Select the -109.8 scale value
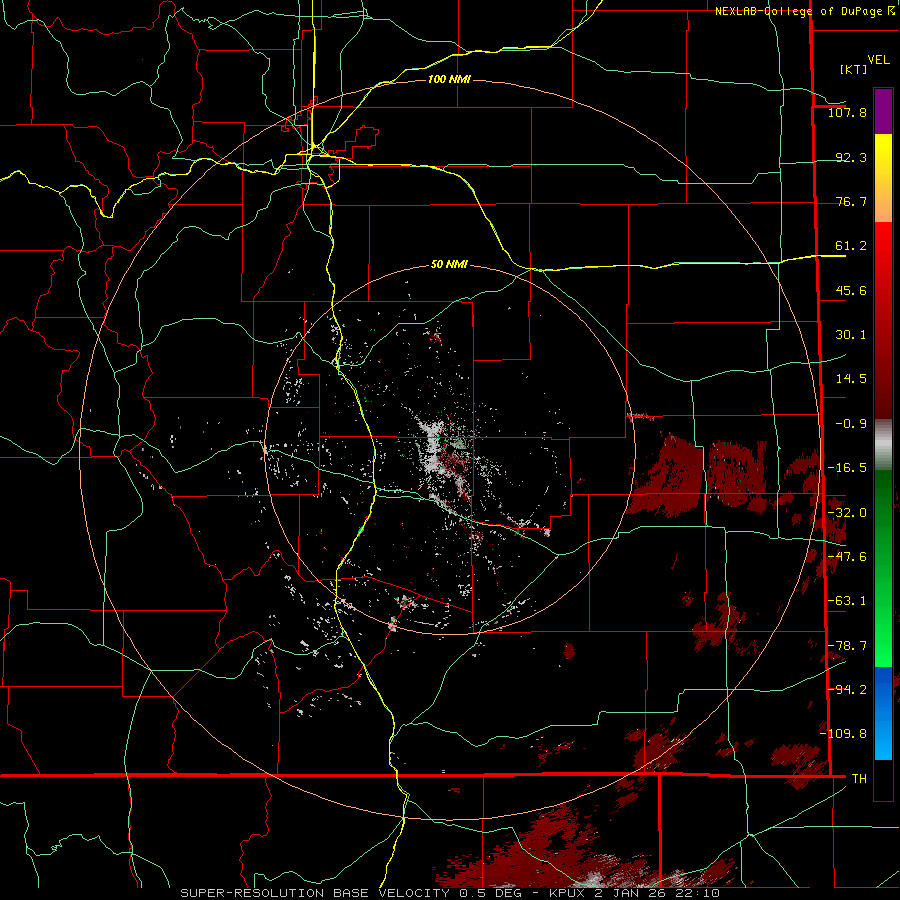 pyautogui.click(x=843, y=734)
